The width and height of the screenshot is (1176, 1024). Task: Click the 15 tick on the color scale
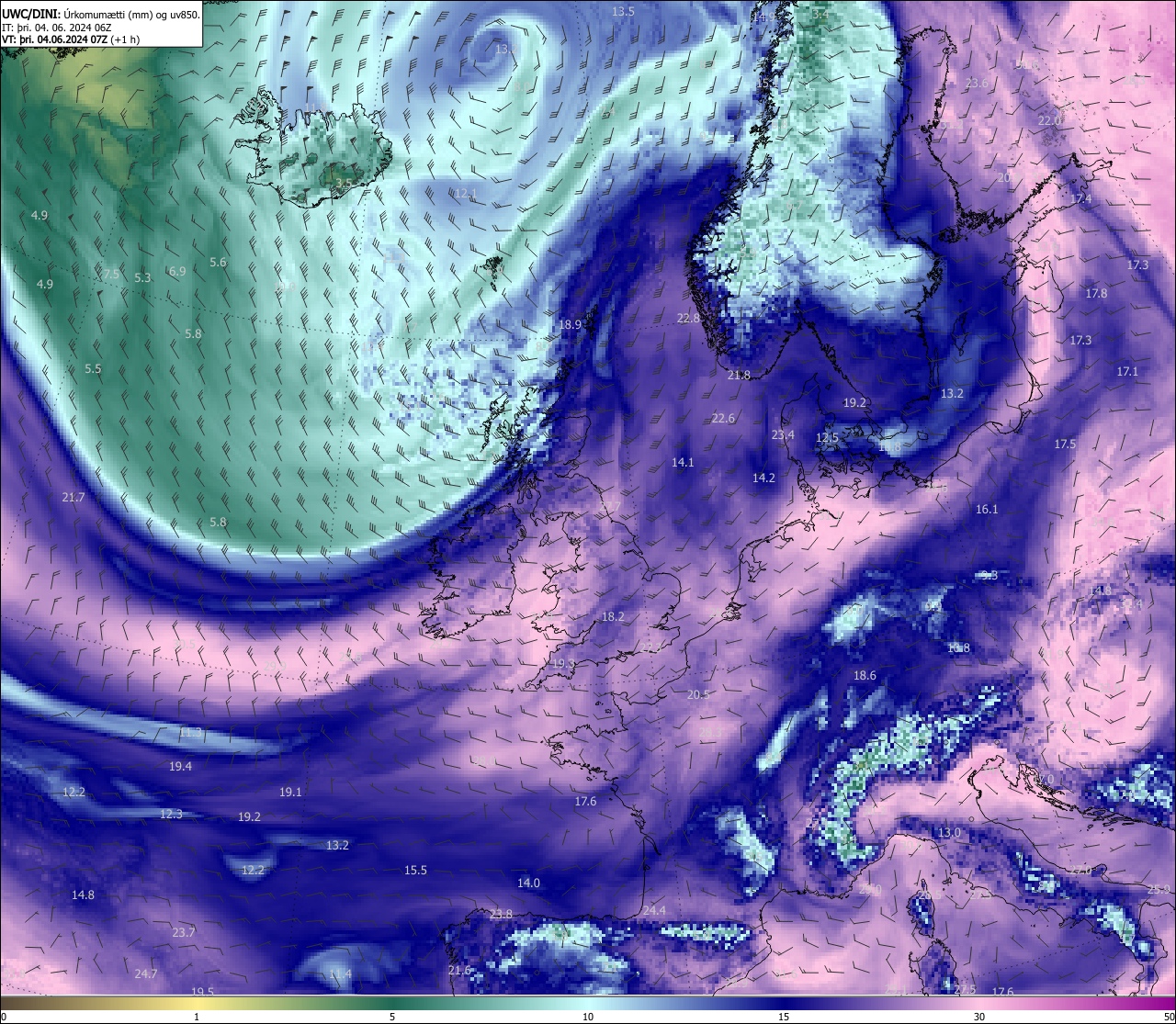tap(784, 1017)
